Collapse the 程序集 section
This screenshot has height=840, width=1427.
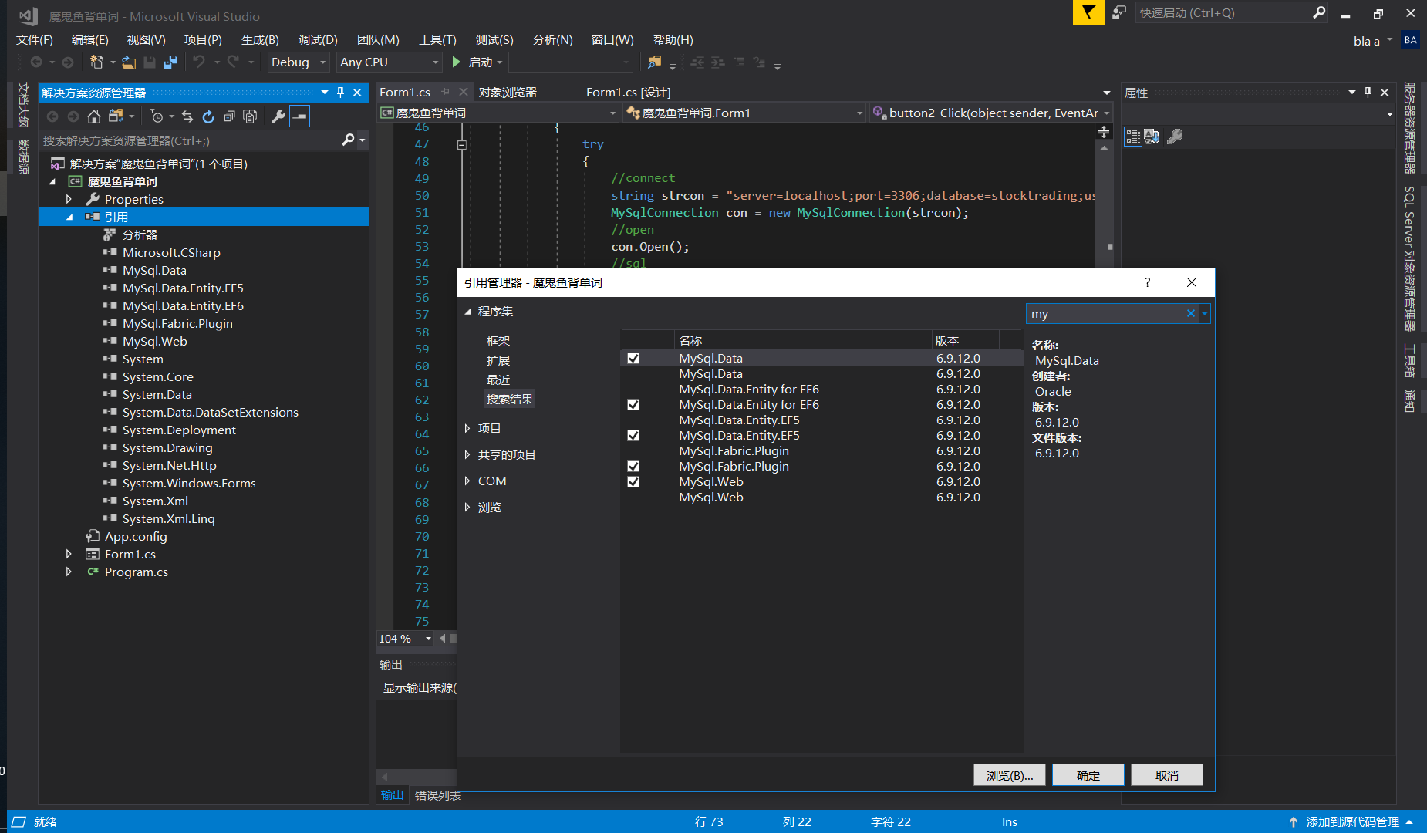click(467, 312)
